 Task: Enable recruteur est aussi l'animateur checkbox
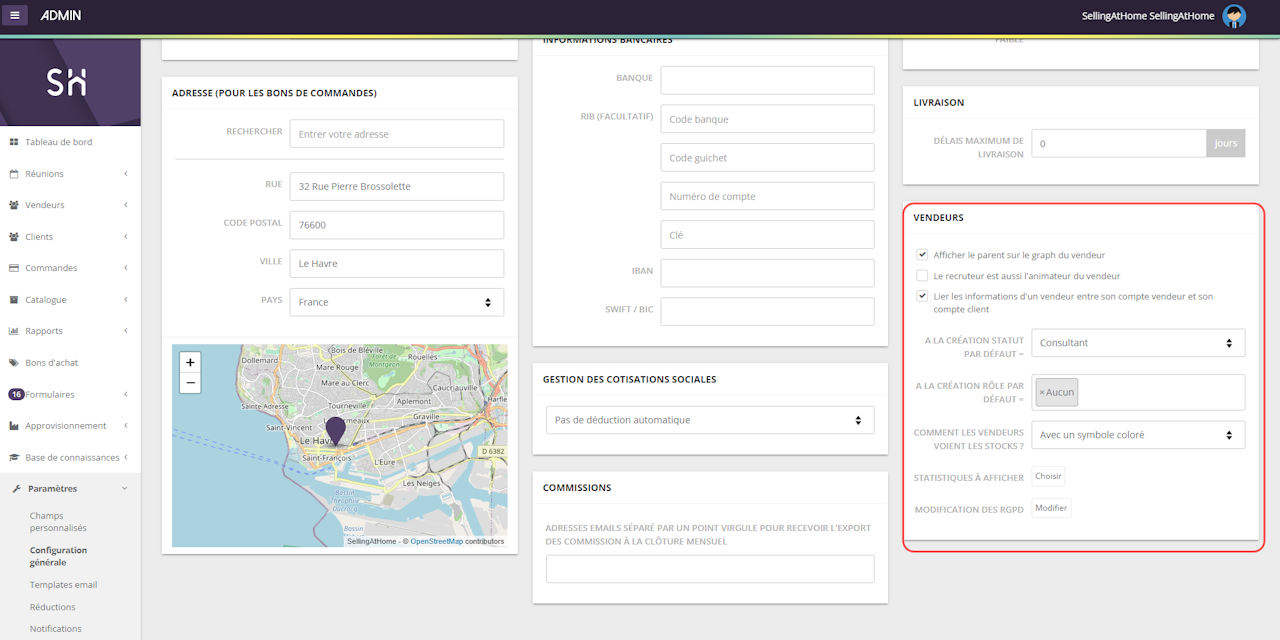[x=922, y=276]
